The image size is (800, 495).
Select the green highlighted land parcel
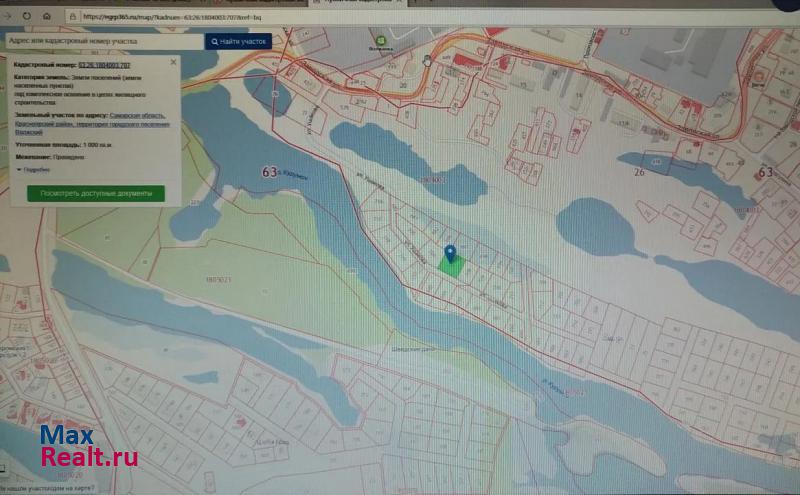tap(450, 266)
